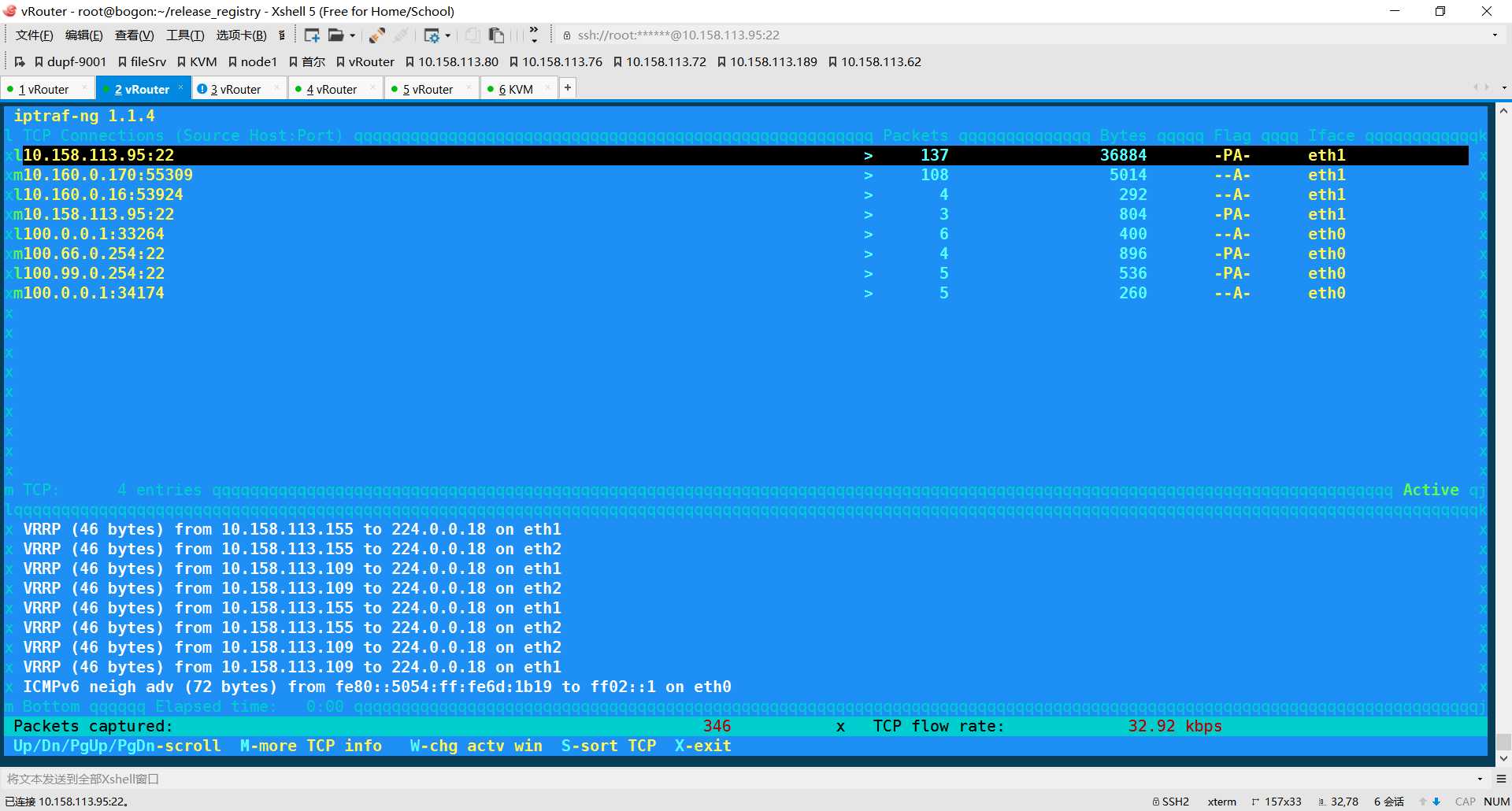Click the X-exit hint at bottom
Image resolution: width=1512 pixels, height=811 pixels.
703,746
